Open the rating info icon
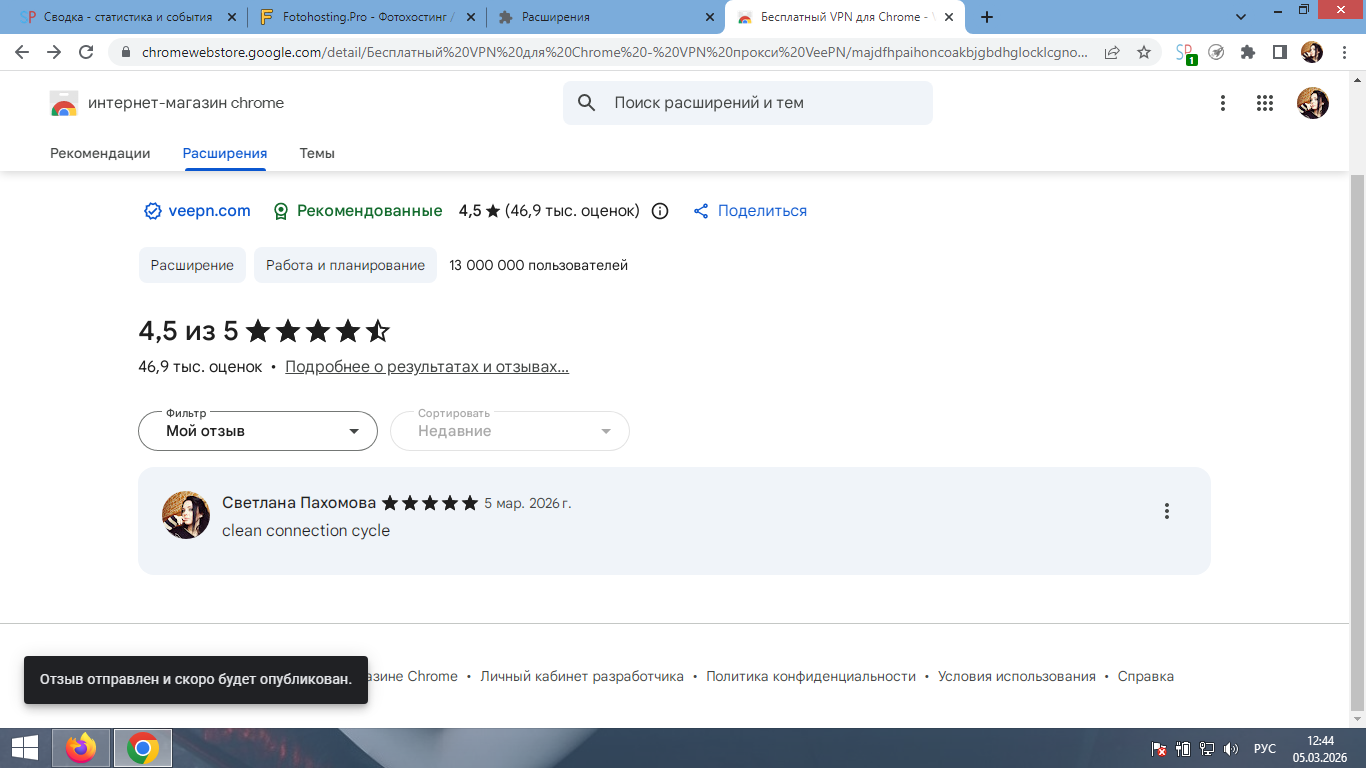1366x768 pixels. 660,211
